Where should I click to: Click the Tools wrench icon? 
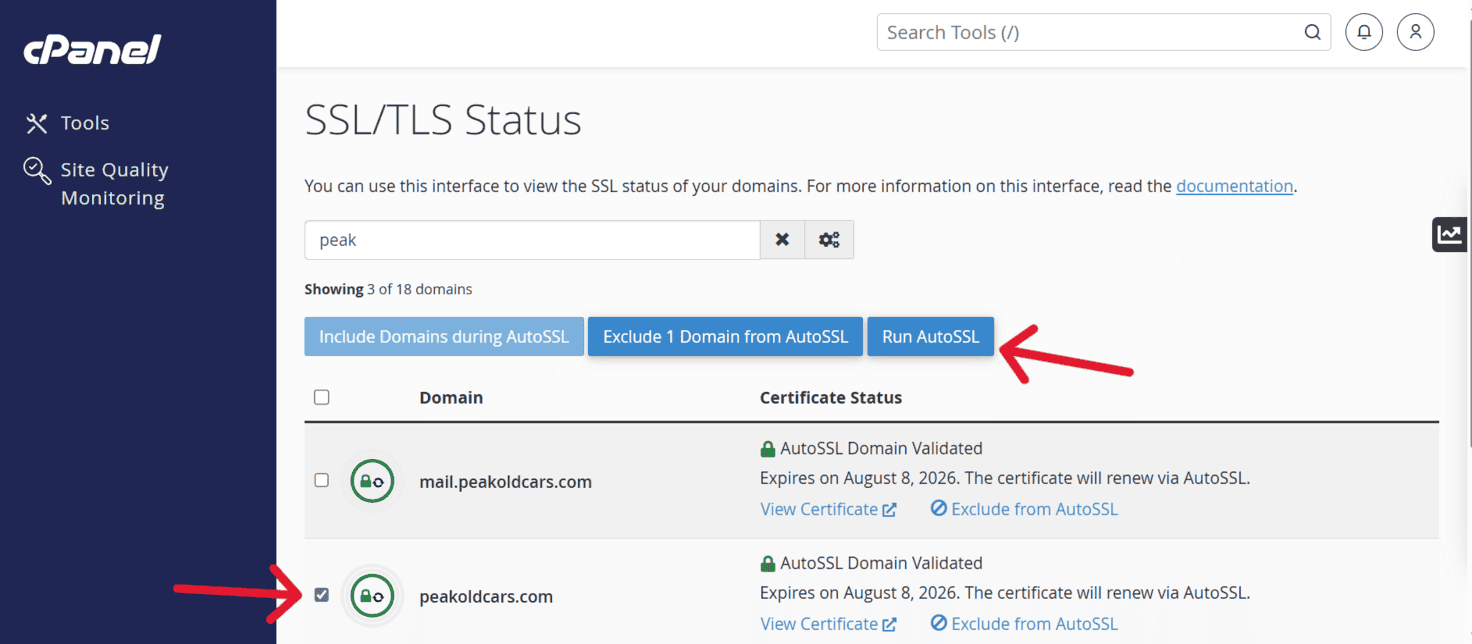tap(37, 123)
